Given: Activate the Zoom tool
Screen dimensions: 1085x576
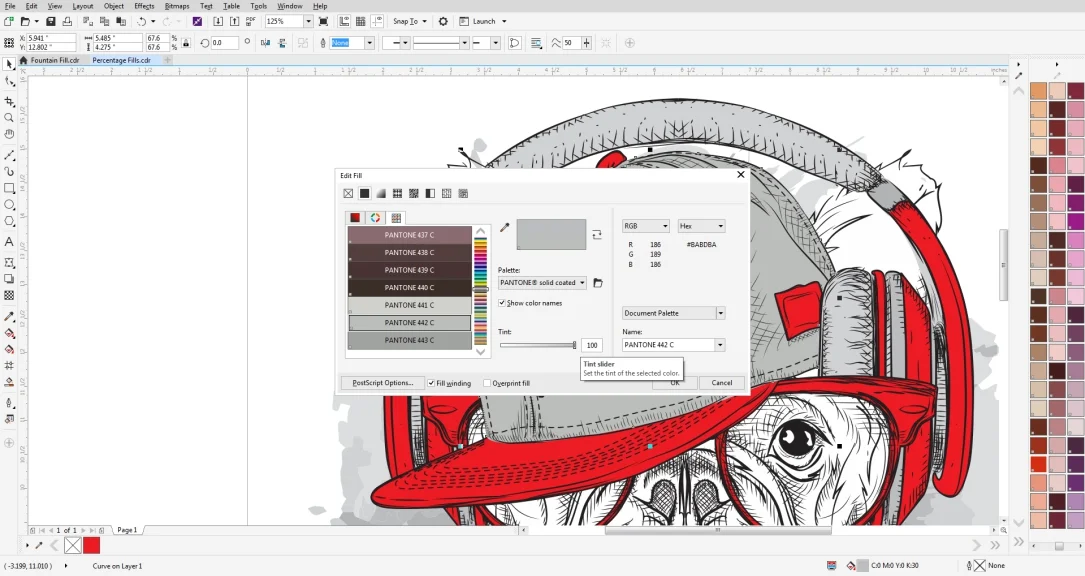Looking at the screenshot, I should point(8,117).
